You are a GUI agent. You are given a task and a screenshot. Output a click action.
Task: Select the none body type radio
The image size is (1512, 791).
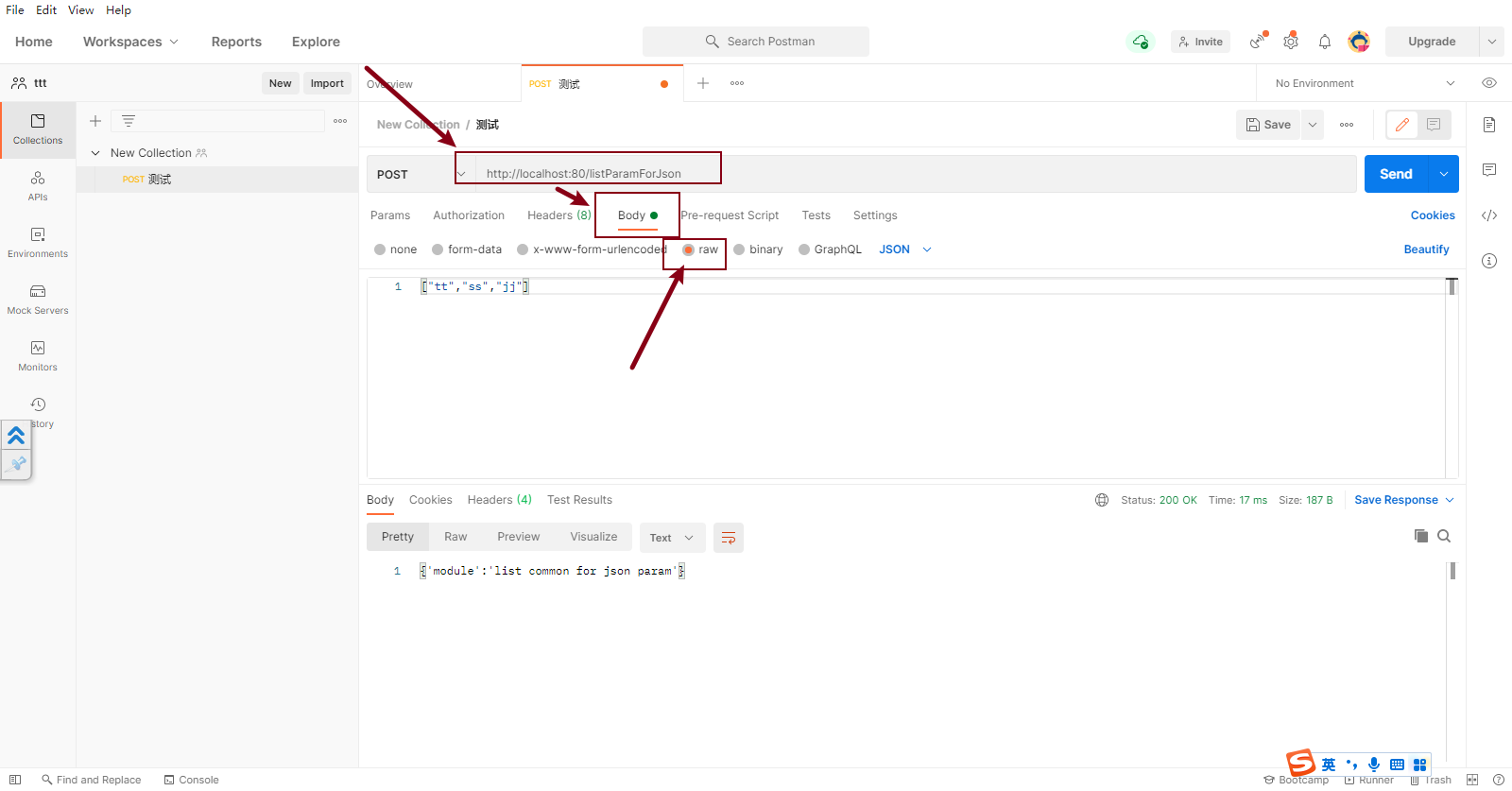click(x=380, y=249)
